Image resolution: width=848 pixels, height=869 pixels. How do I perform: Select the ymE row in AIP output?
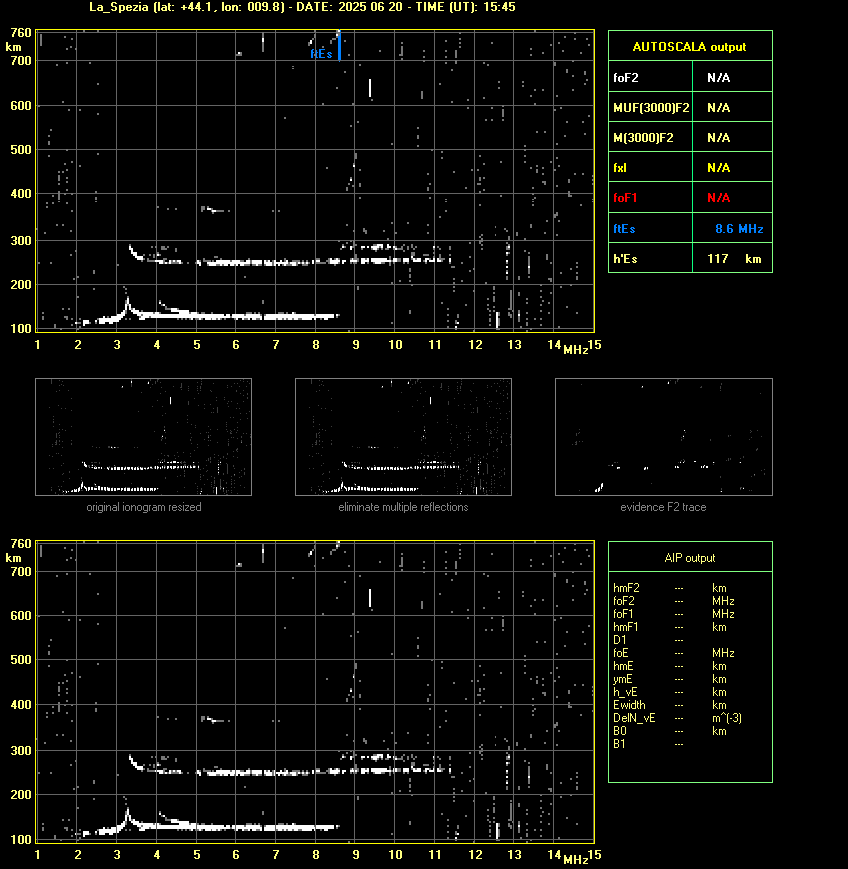677,679
